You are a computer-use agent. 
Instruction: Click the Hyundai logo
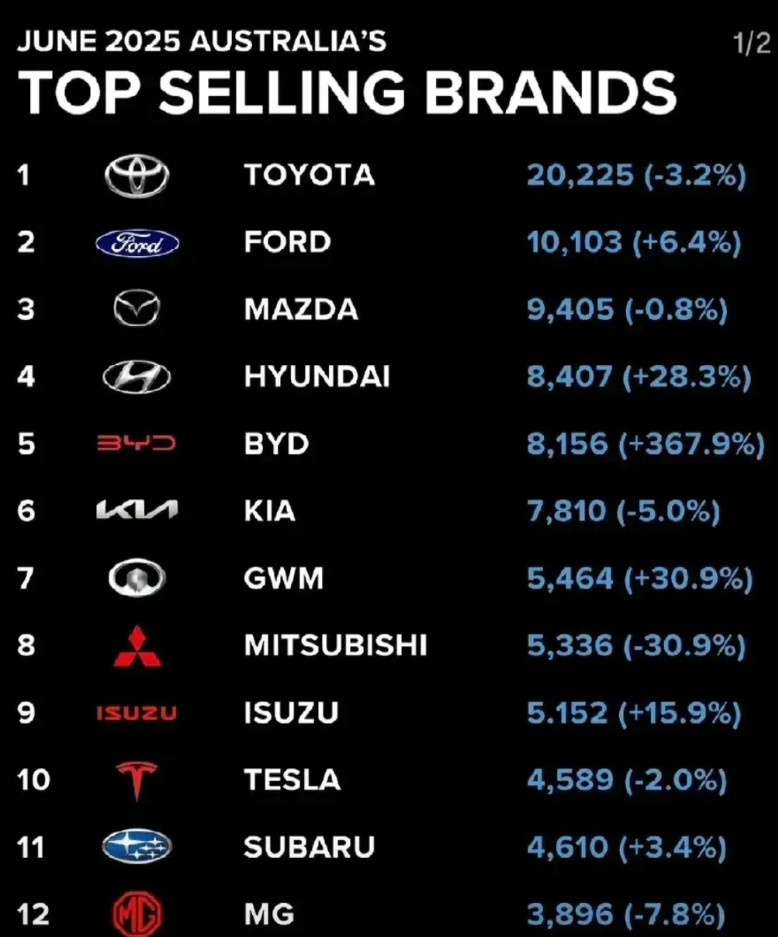(x=137, y=377)
